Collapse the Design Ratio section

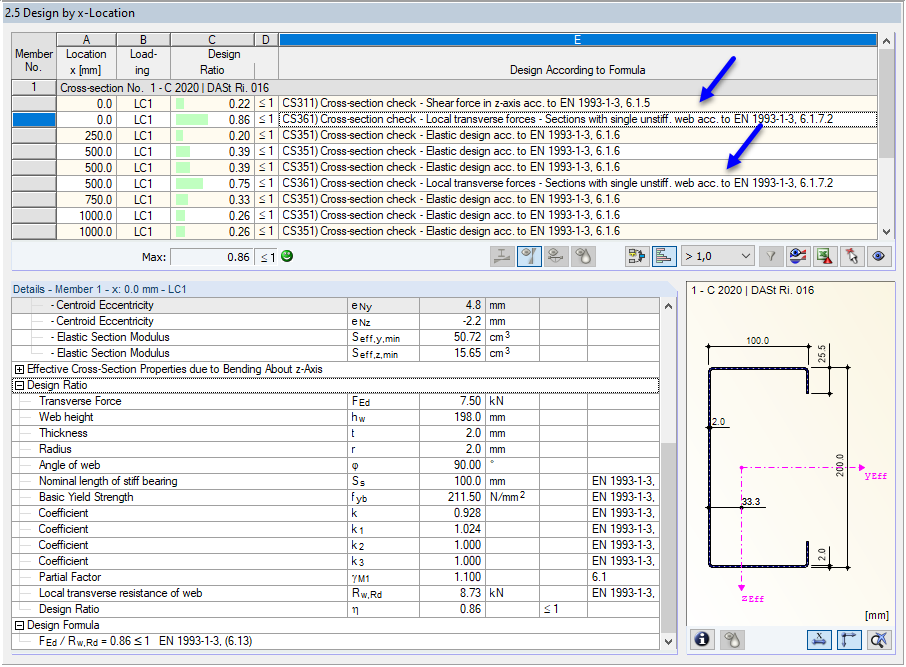click(19, 385)
